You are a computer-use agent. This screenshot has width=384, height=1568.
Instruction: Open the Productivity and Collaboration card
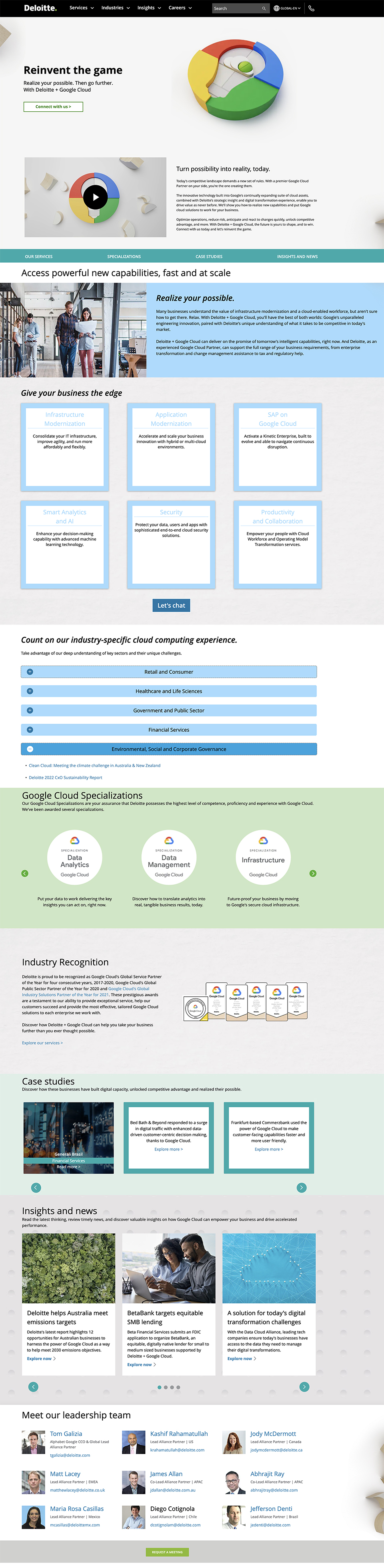278,545
